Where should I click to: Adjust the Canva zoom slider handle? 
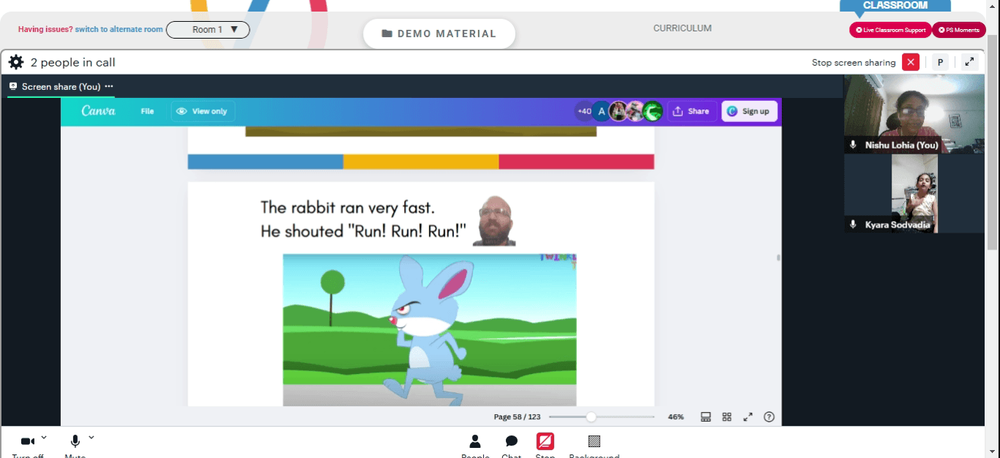click(591, 417)
